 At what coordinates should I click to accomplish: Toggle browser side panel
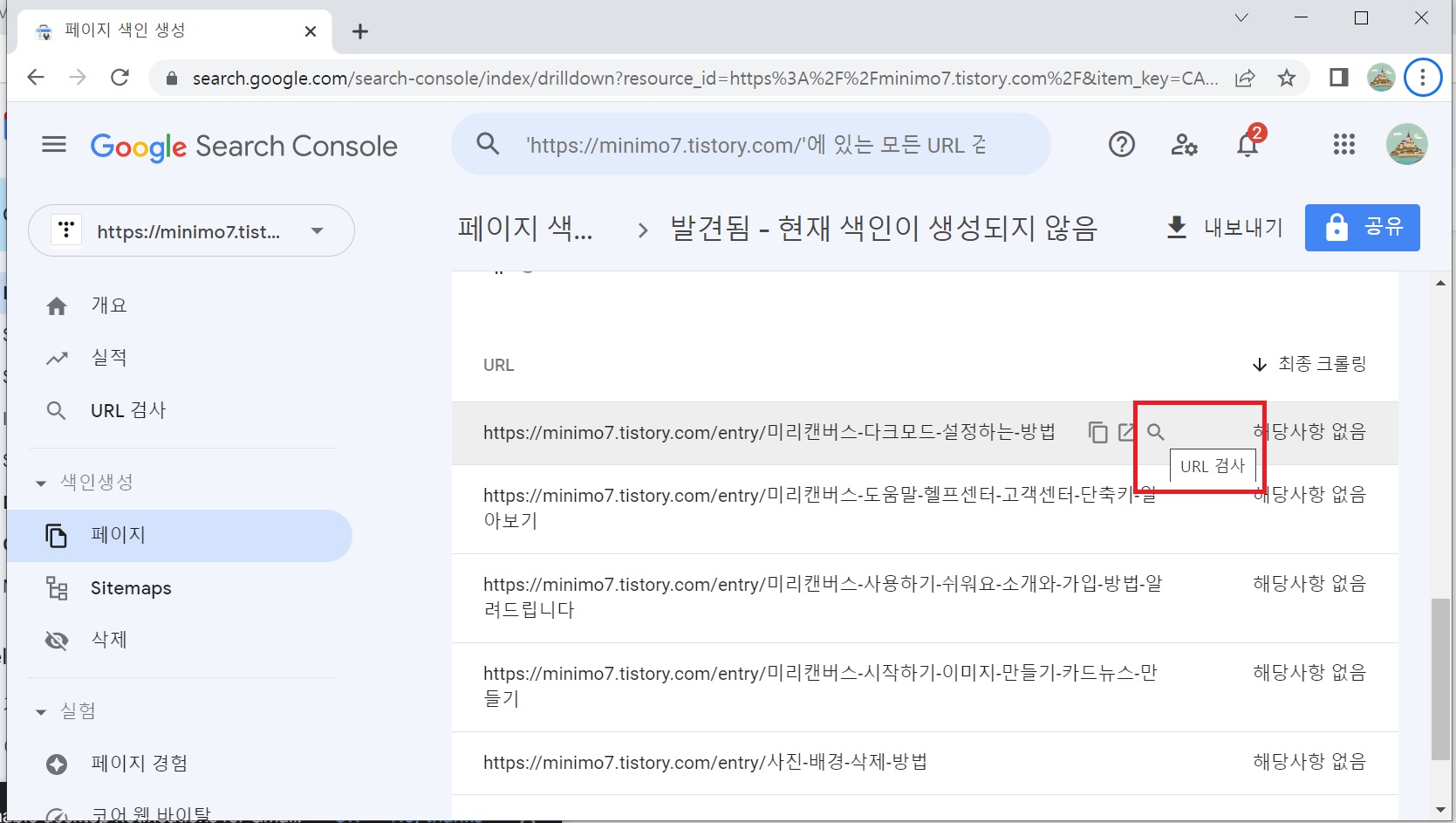tap(1338, 78)
